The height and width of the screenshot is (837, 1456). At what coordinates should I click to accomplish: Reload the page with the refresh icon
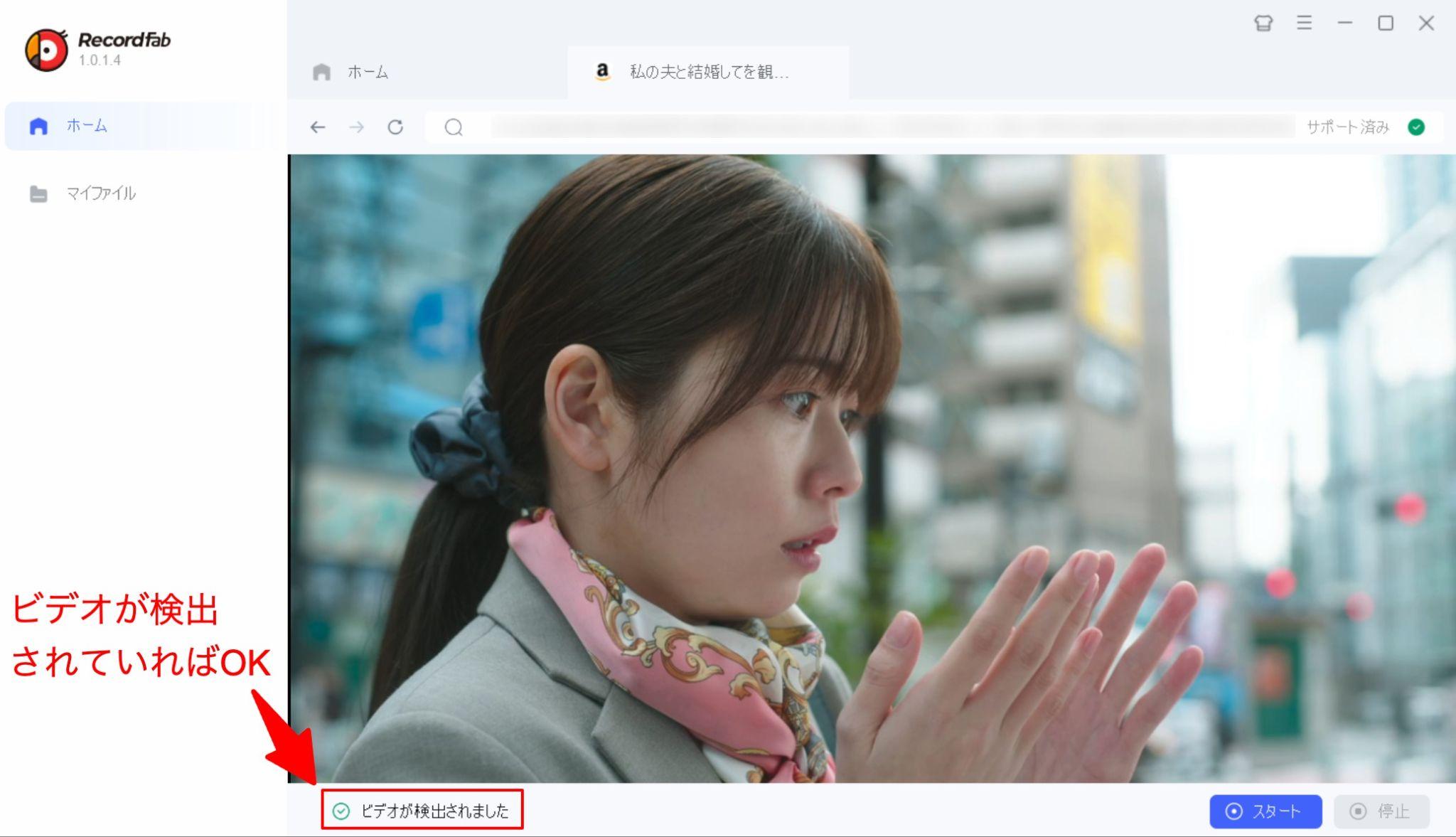click(395, 127)
